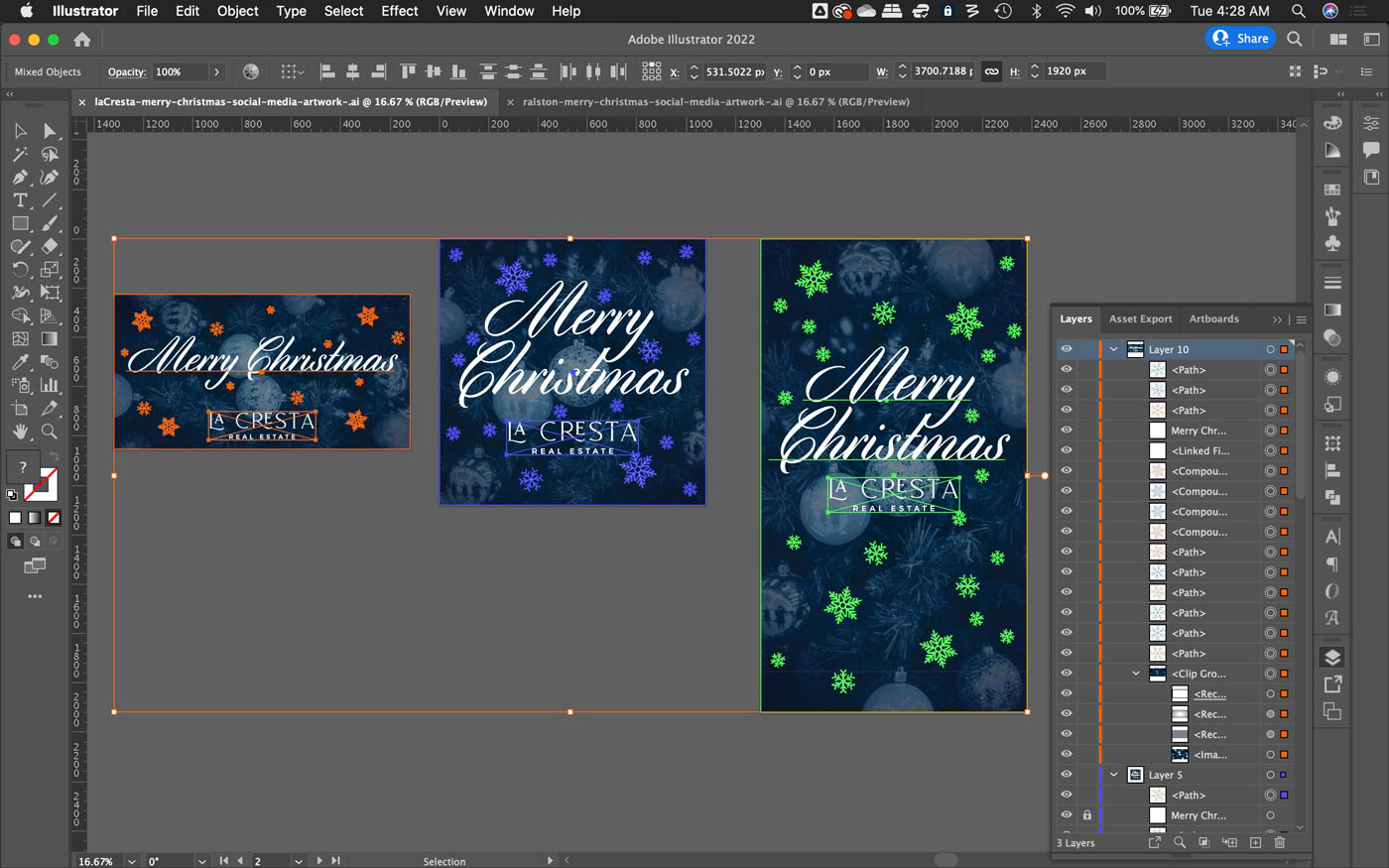Click the Arrange Documents button

pos(1338,39)
